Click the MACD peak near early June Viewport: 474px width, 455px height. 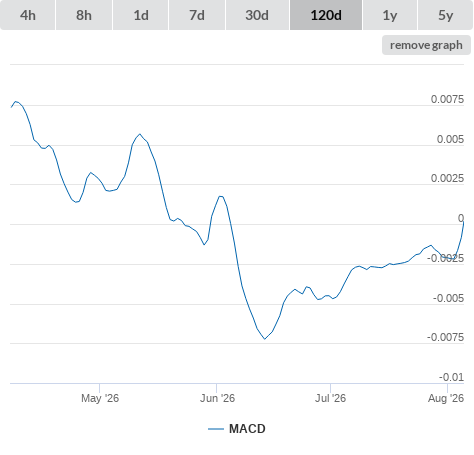221,196
